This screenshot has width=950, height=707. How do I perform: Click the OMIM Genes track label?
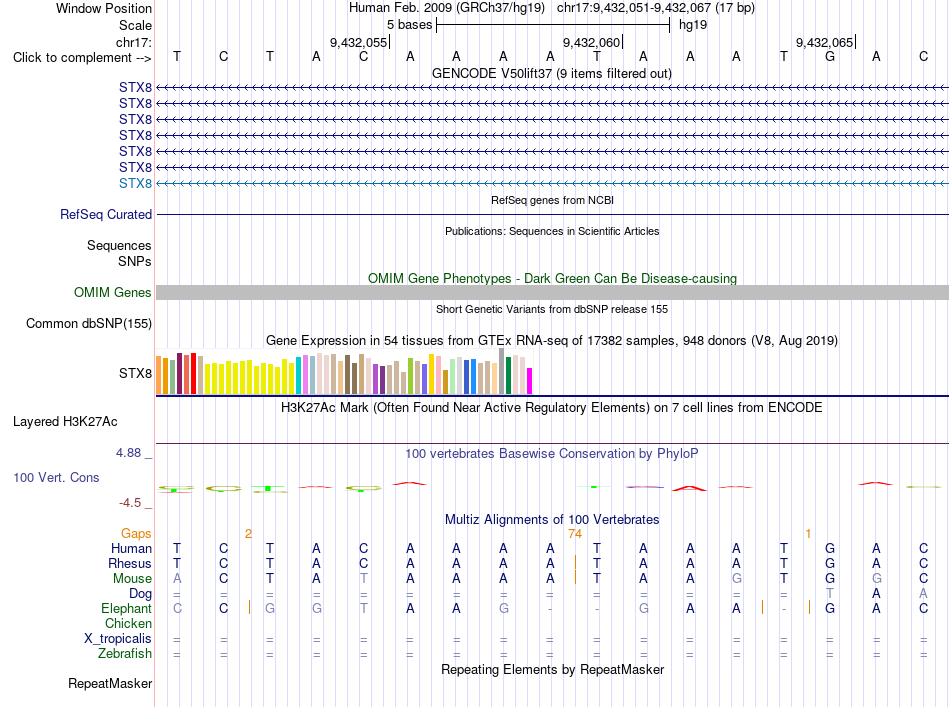pyautogui.click(x=113, y=293)
